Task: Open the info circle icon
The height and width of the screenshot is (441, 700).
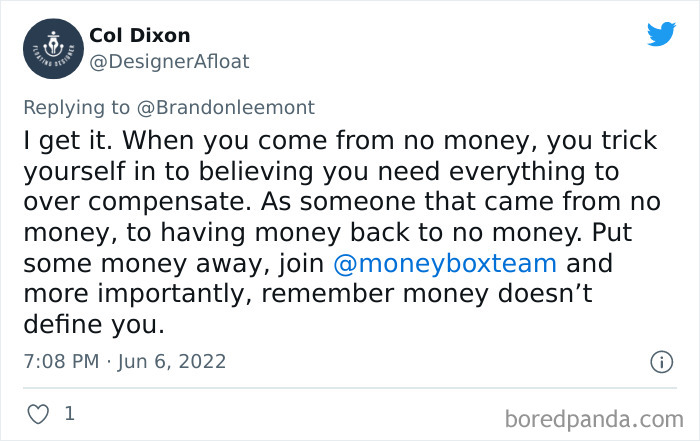Action: point(661,362)
